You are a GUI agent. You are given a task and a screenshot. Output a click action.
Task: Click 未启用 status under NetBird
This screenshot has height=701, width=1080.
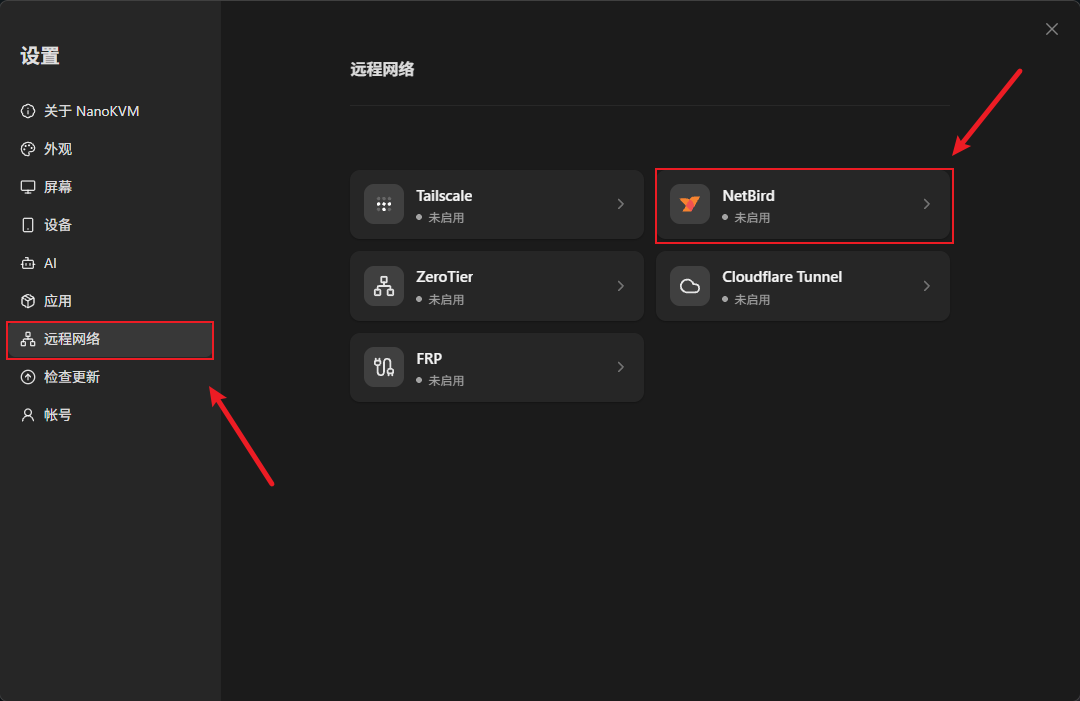click(x=751, y=218)
